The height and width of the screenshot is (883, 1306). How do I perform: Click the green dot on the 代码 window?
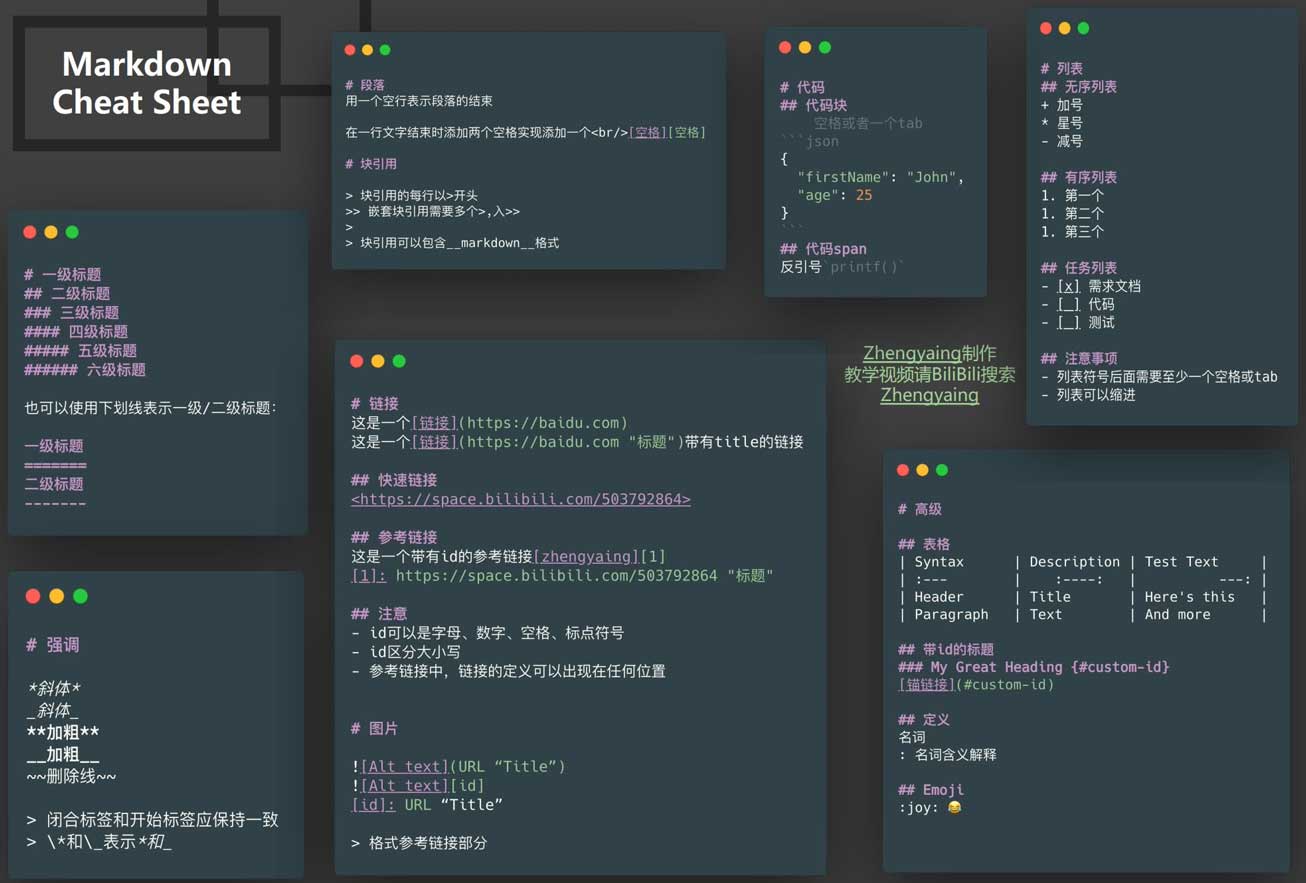(x=825, y=47)
